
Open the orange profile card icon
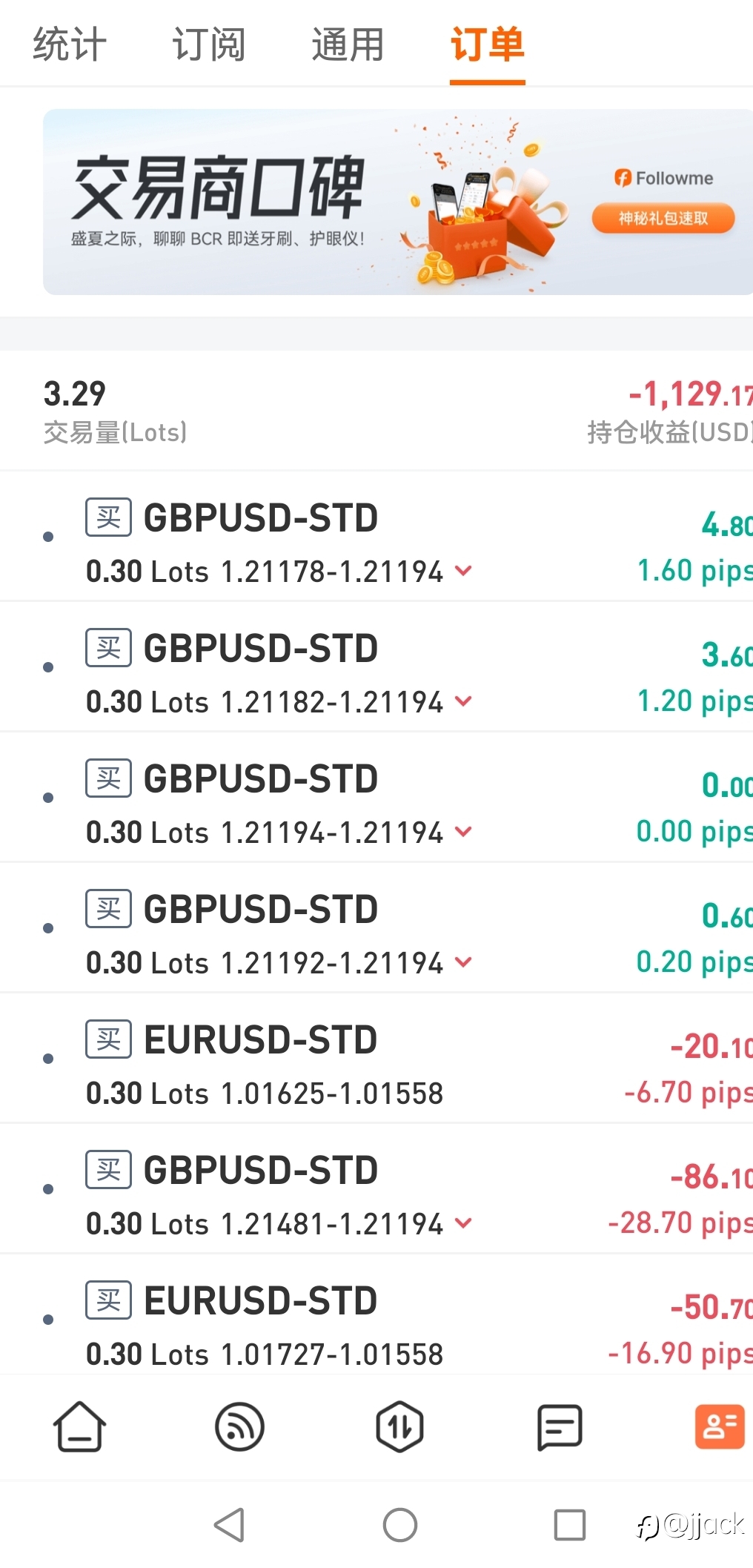(x=719, y=1426)
